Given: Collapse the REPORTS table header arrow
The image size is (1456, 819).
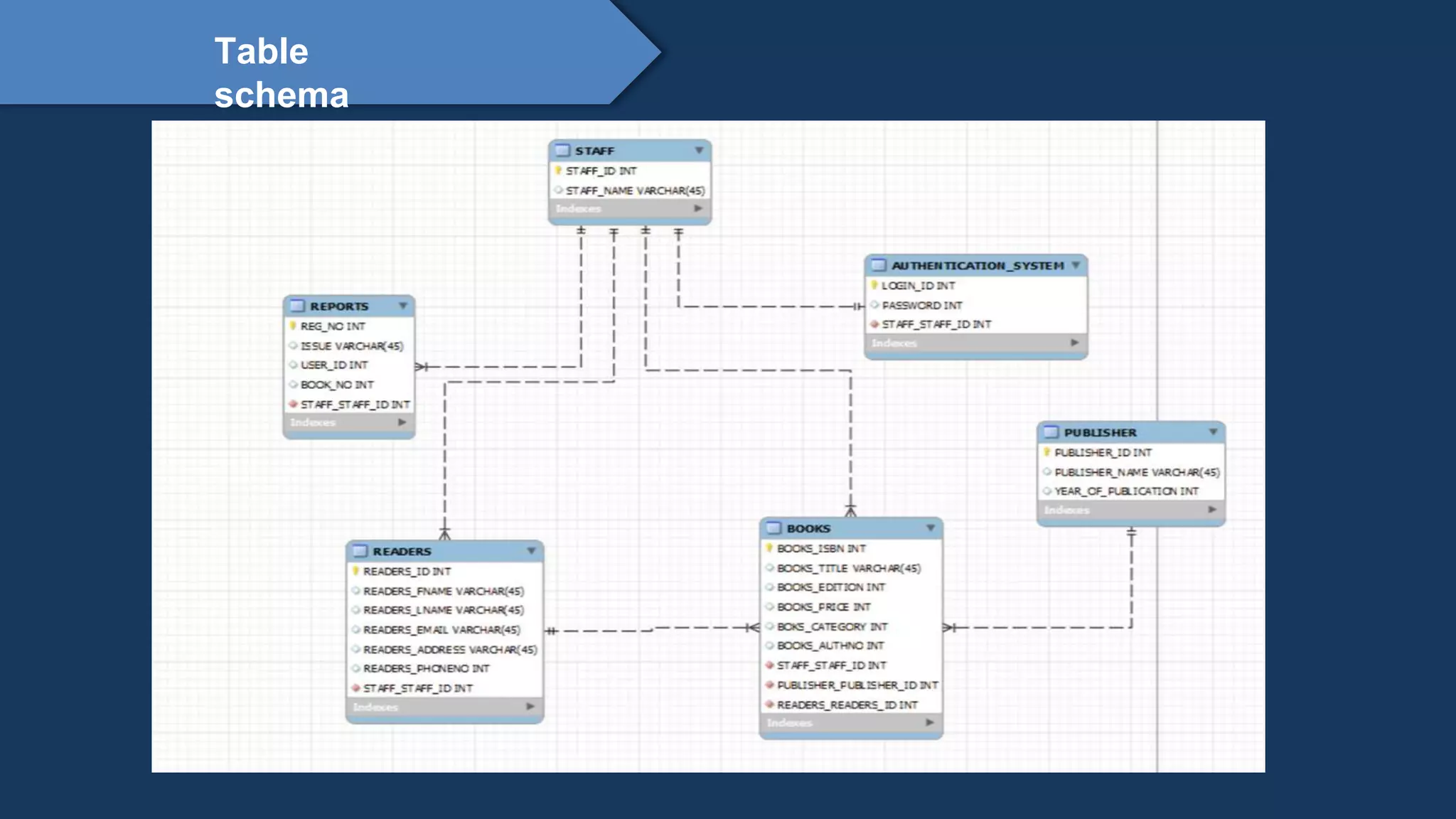Looking at the screenshot, I should click(x=403, y=306).
